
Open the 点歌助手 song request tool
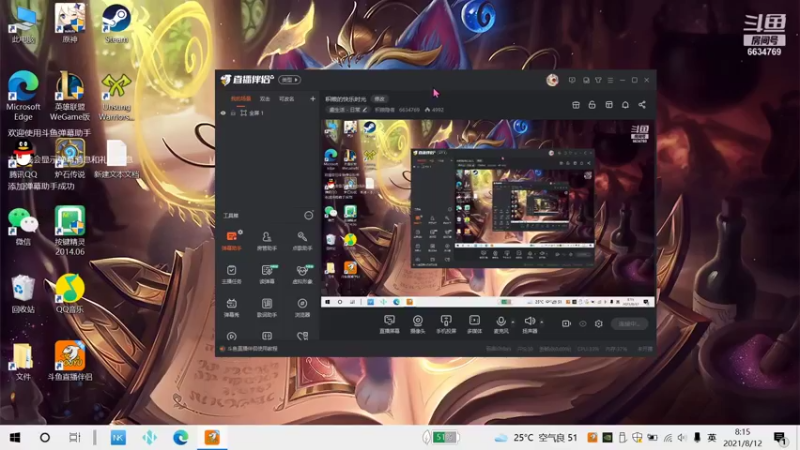coord(302,241)
